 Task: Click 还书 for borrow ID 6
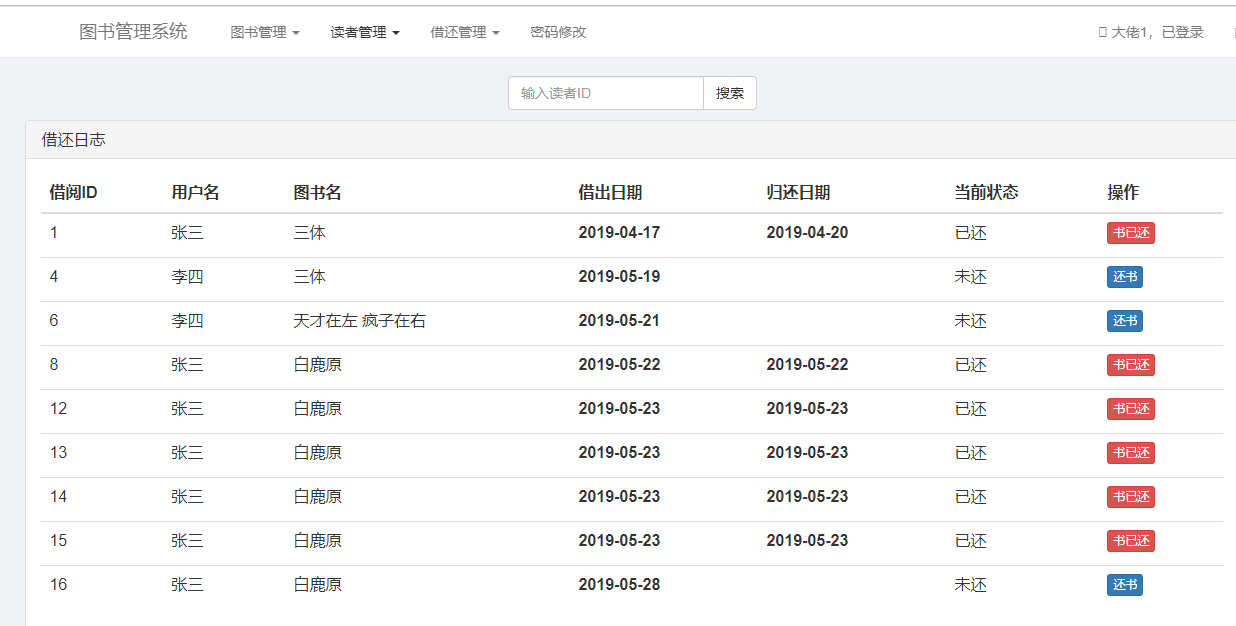tap(1124, 321)
